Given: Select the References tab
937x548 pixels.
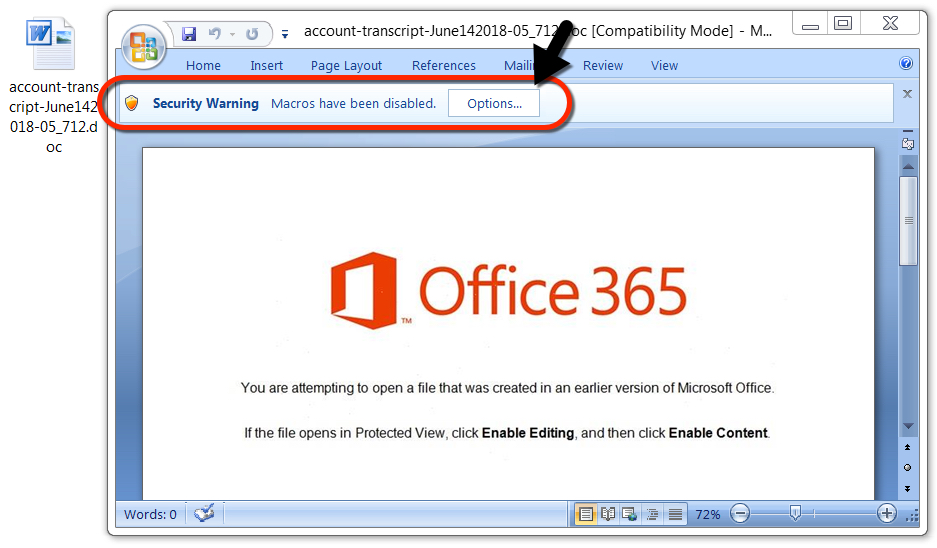Looking at the screenshot, I should click(443, 66).
